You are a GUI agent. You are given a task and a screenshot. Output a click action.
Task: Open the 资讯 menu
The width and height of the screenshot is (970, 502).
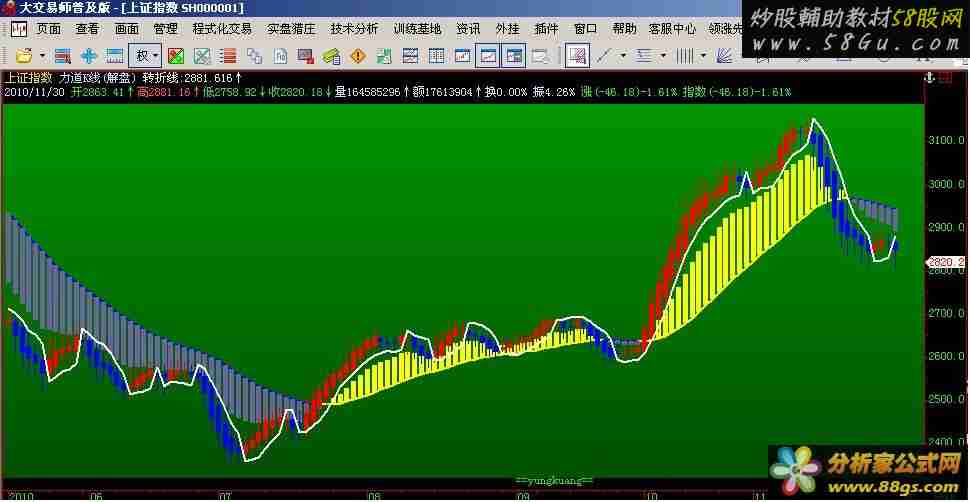[x=468, y=29]
